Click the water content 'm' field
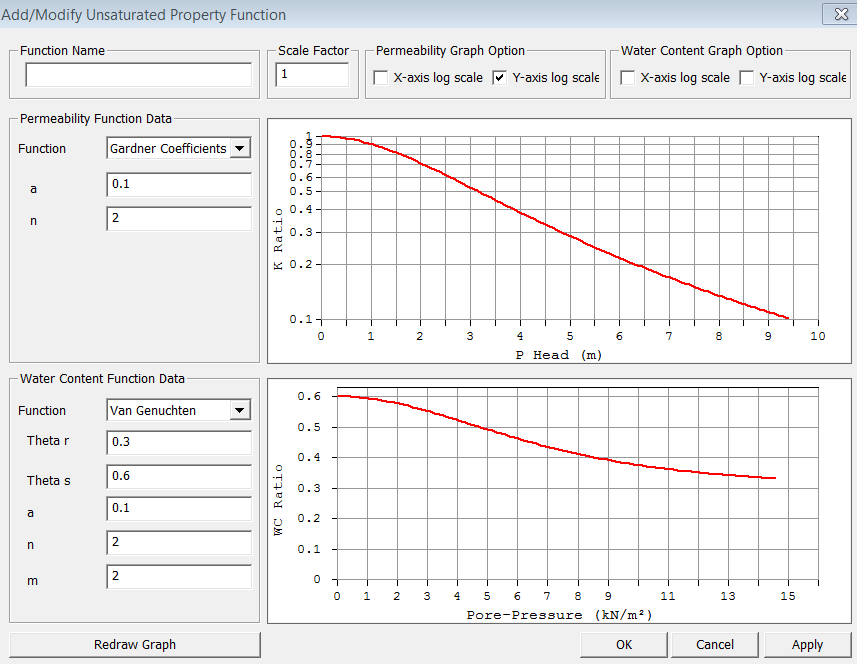The height and width of the screenshot is (664, 857). 179,577
